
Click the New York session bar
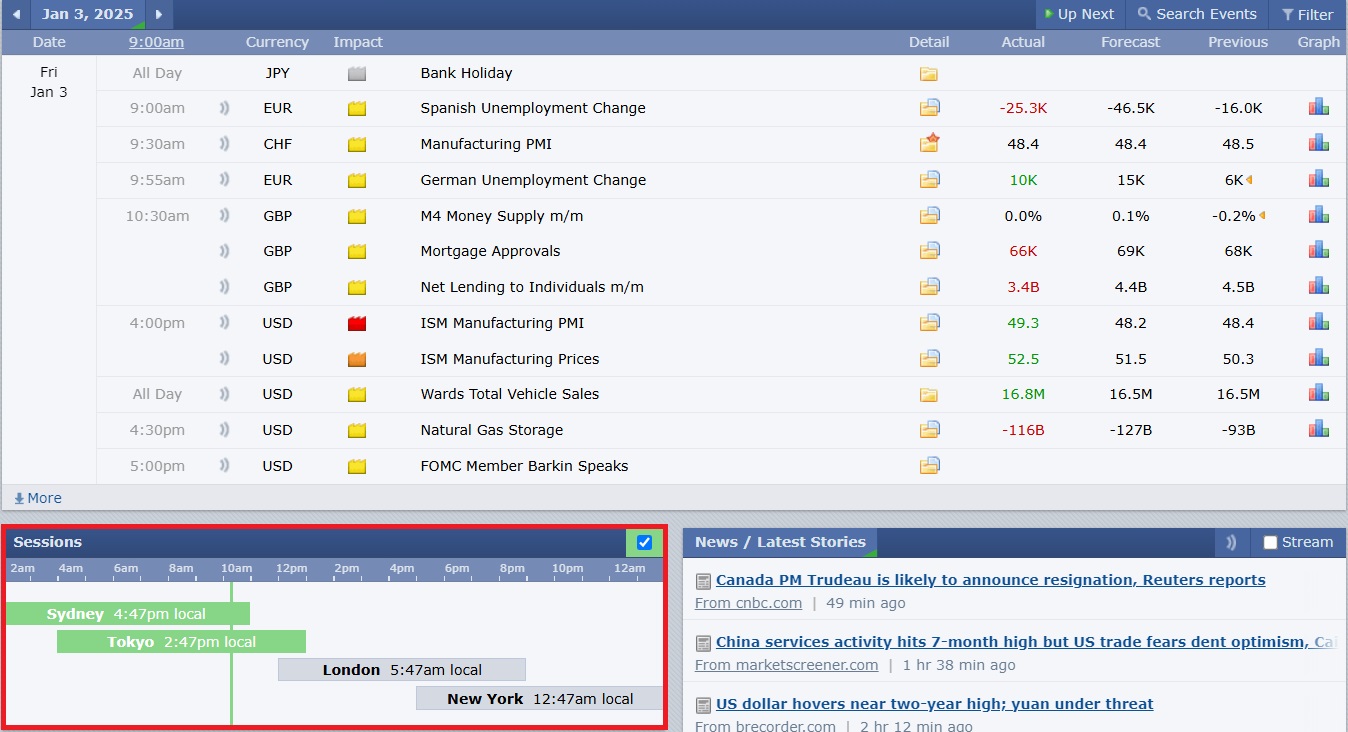[x=539, y=699]
